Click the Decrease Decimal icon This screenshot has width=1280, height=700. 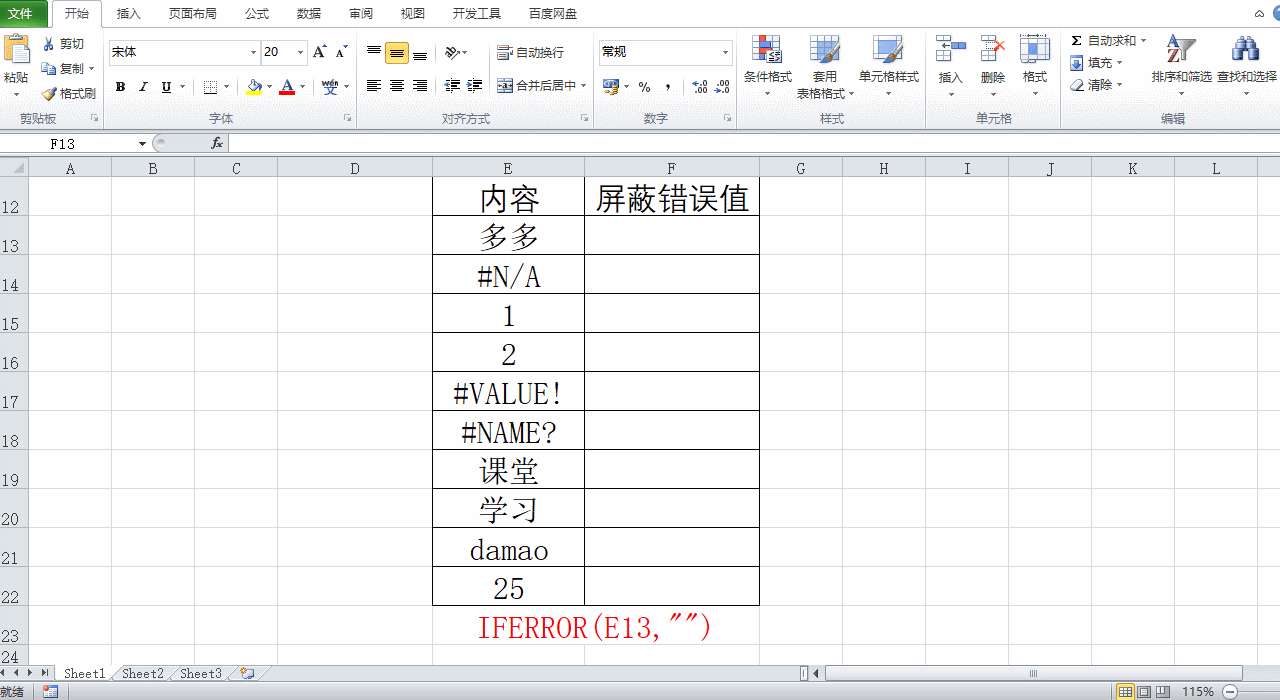pos(723,87)
